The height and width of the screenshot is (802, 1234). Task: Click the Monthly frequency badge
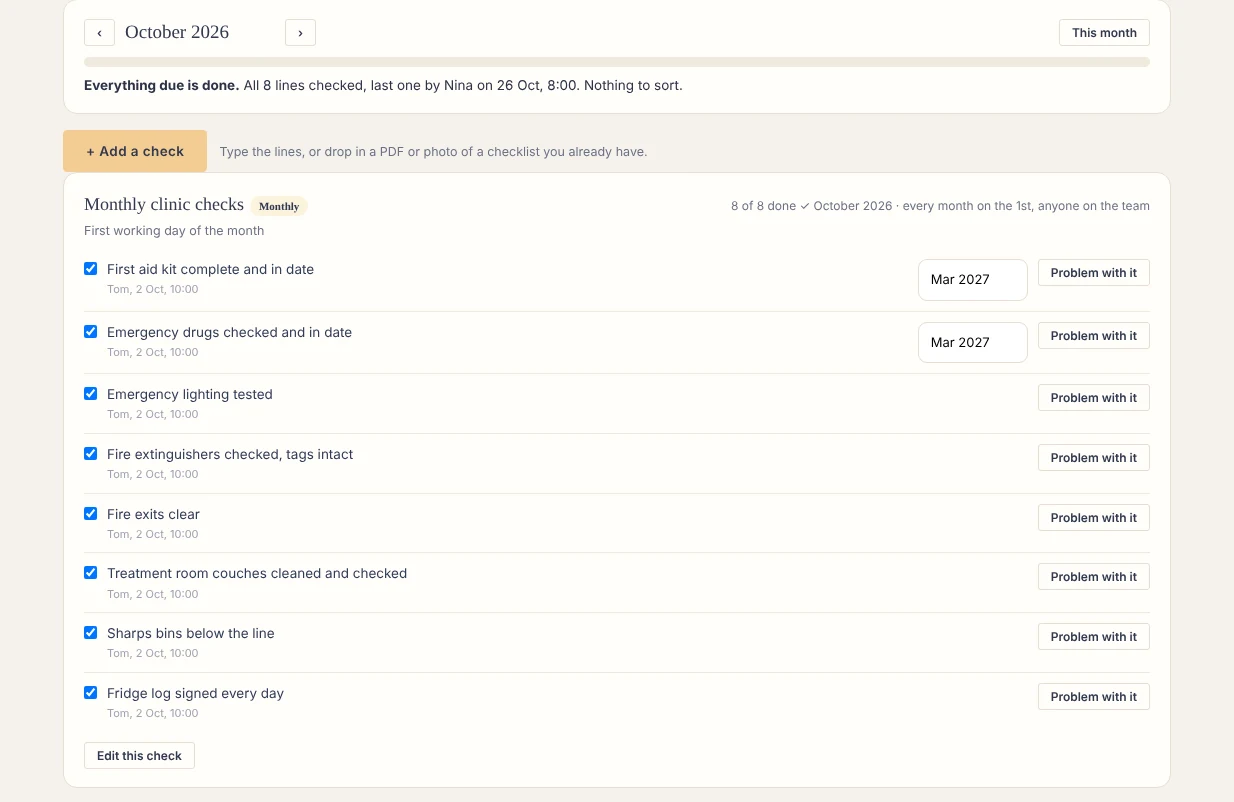[x=279, y=206]
